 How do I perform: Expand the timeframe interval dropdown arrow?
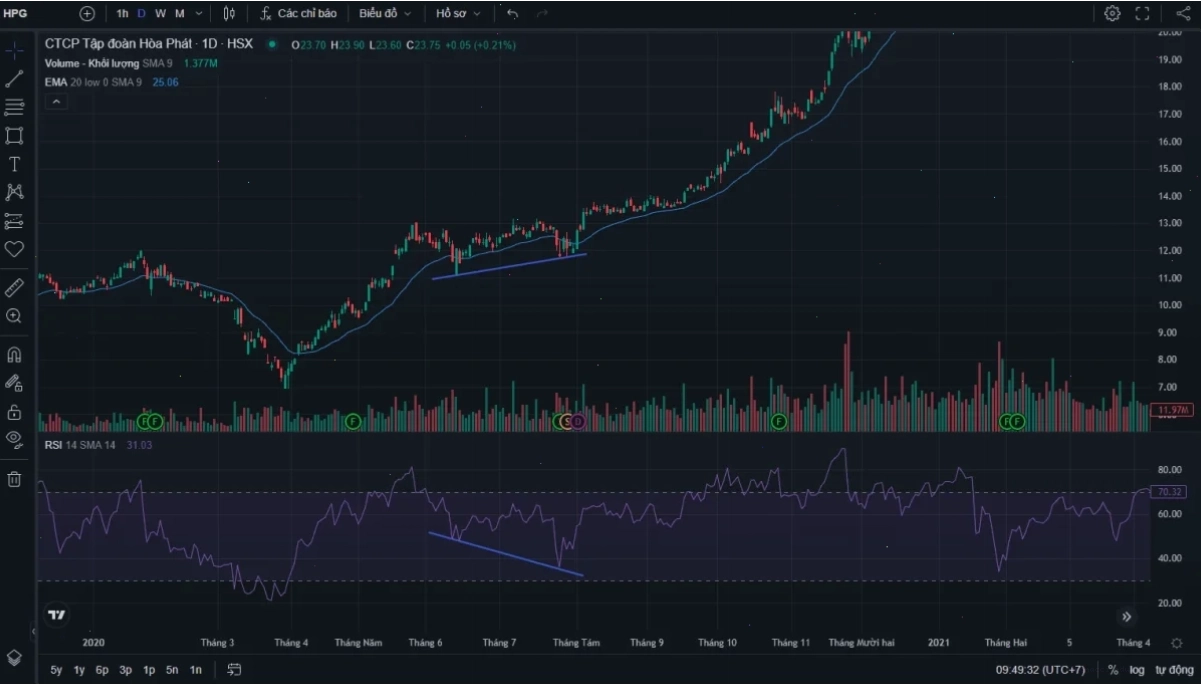(199, 14)
